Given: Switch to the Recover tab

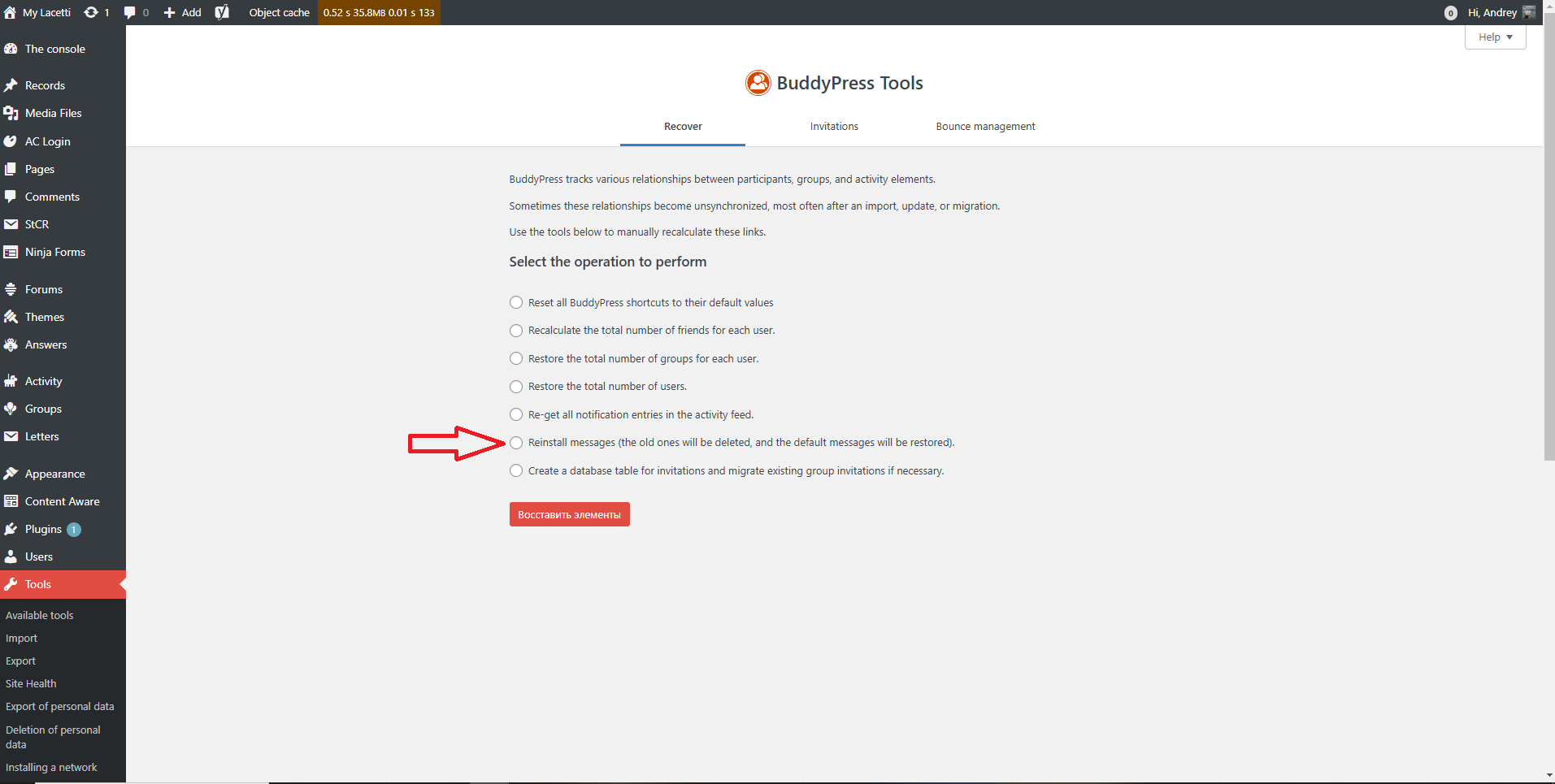Looking at the screenshot, I should click(x=683, y=127).
